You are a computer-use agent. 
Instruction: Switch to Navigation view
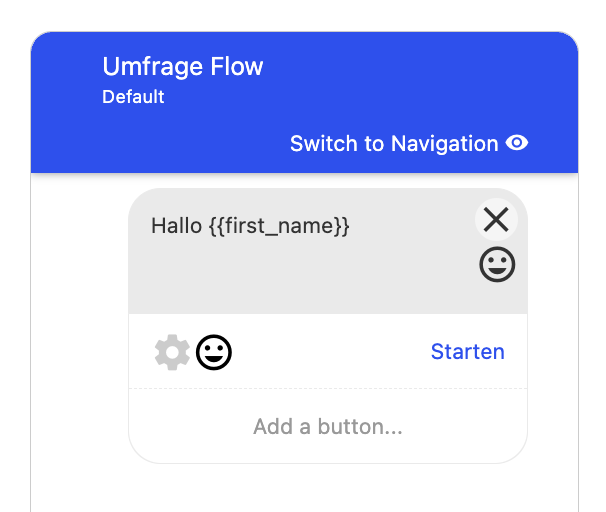point(409,143)
